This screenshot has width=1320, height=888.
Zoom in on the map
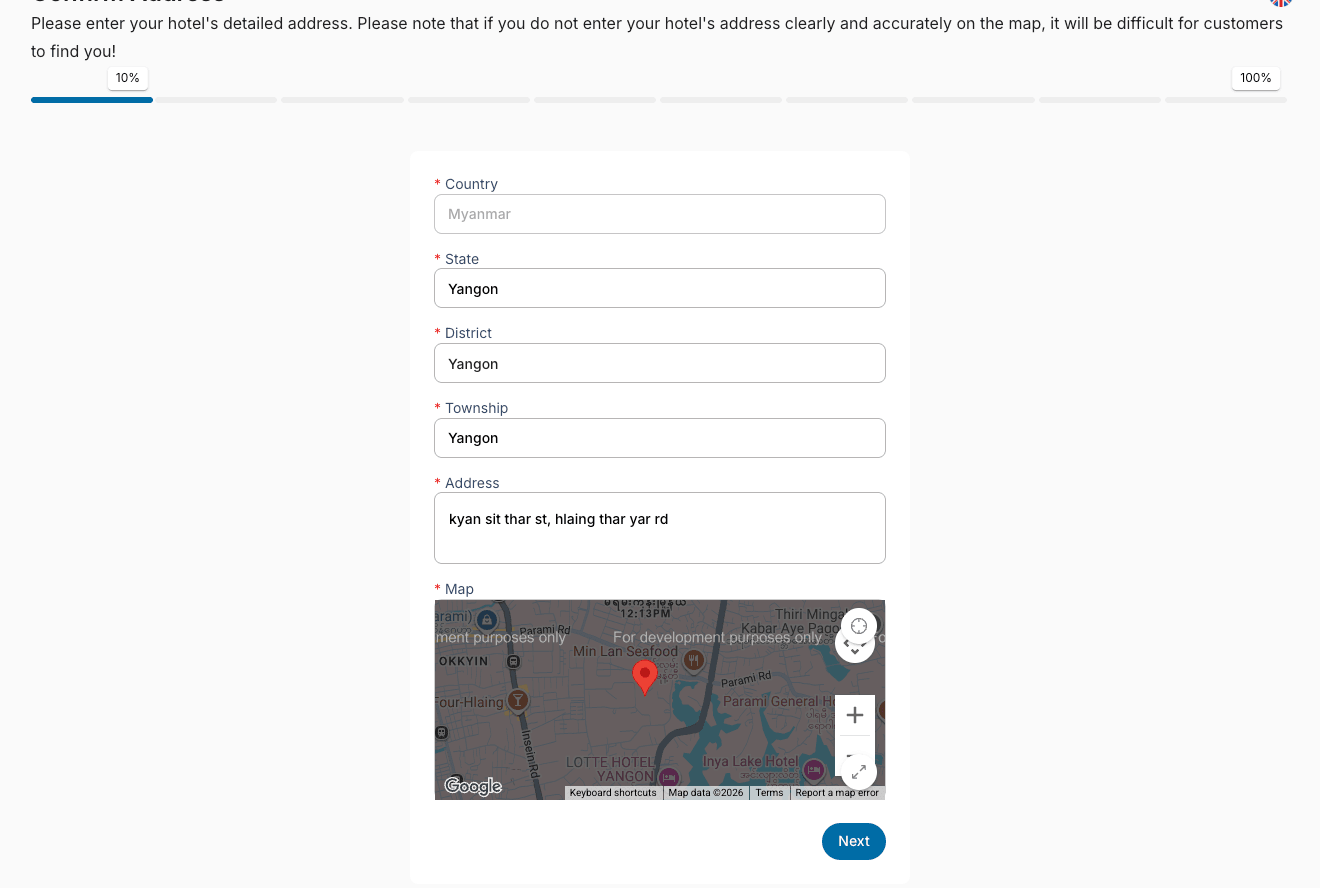[855, 715]
